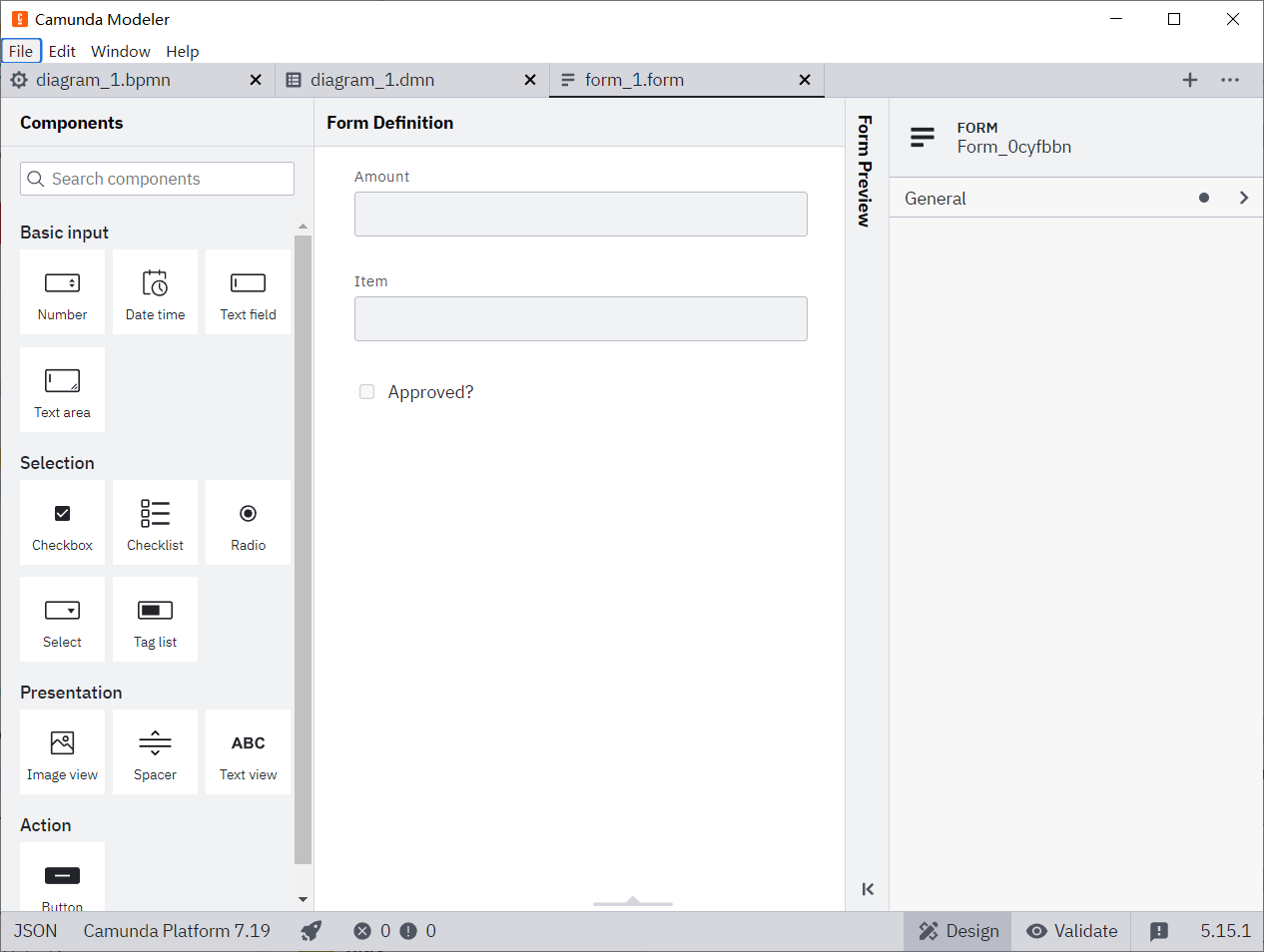The image size is (1264, 952).
Task: Switch to the diagram_1.dmn tab
Action: [412, 80]
